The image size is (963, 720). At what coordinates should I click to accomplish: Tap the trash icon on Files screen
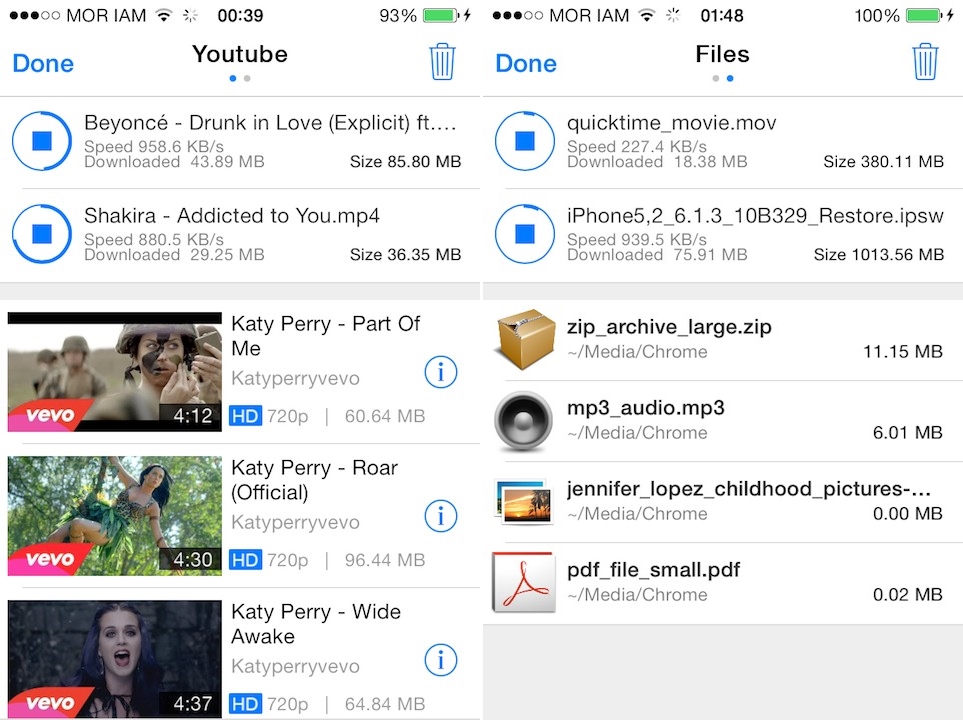pyautogui.click(x=925, y=61)
